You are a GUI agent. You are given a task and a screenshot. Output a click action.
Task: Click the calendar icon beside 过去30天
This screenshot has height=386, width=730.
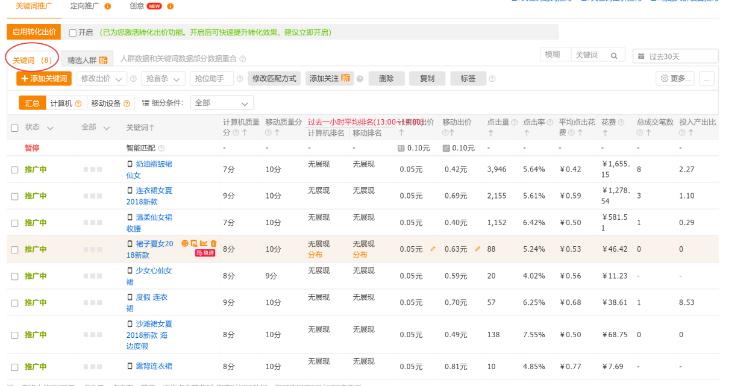point(641,56)
